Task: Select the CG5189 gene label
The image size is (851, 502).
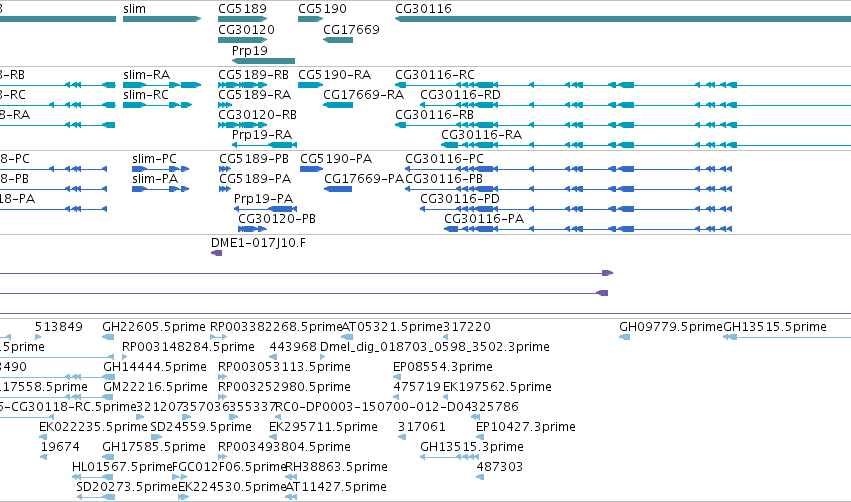Action: click(x=242, y=9)
